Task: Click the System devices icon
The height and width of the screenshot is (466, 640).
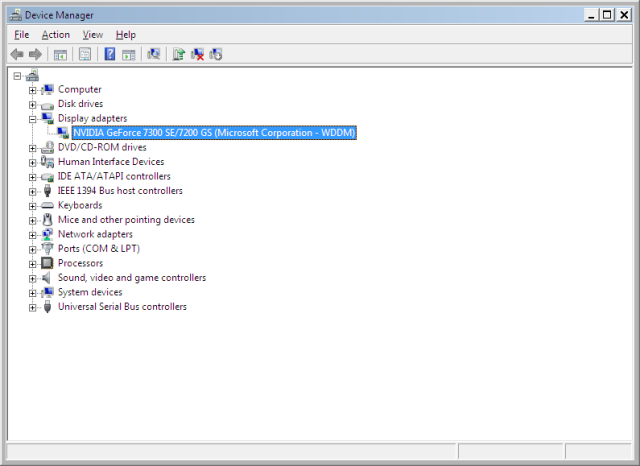Action: (x=47, y=292)
